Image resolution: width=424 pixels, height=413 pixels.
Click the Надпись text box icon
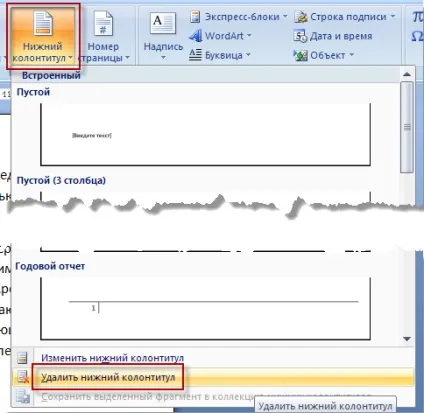click(163, 23)
